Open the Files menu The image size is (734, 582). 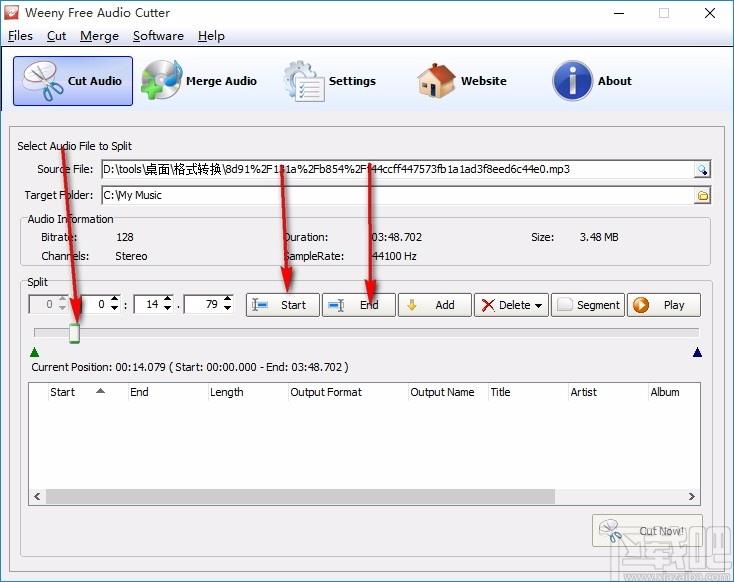20,36
